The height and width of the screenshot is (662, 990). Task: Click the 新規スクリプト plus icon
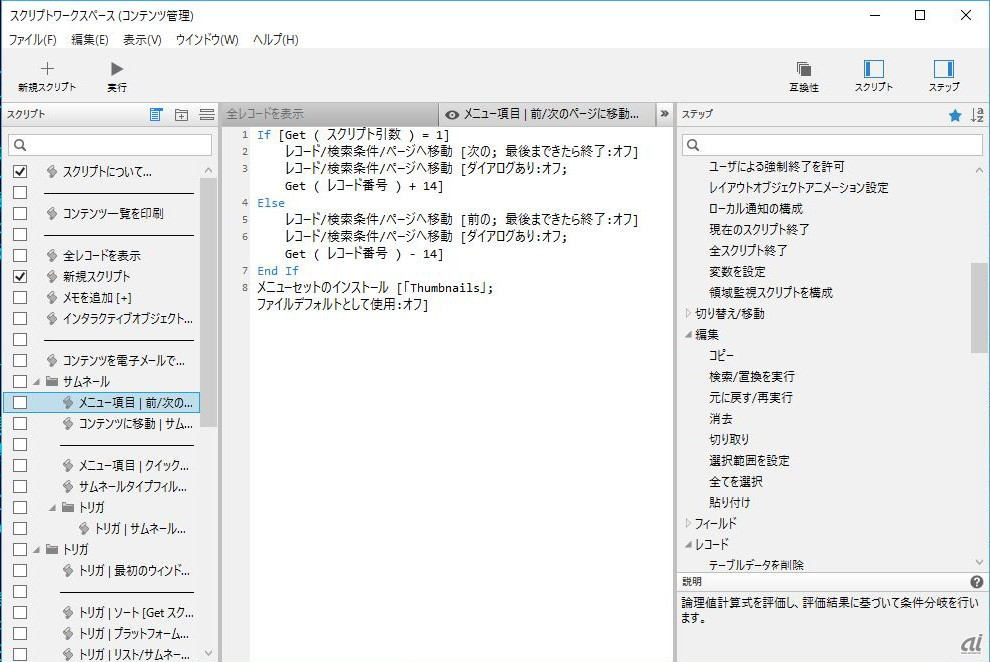tap(46, 69)
